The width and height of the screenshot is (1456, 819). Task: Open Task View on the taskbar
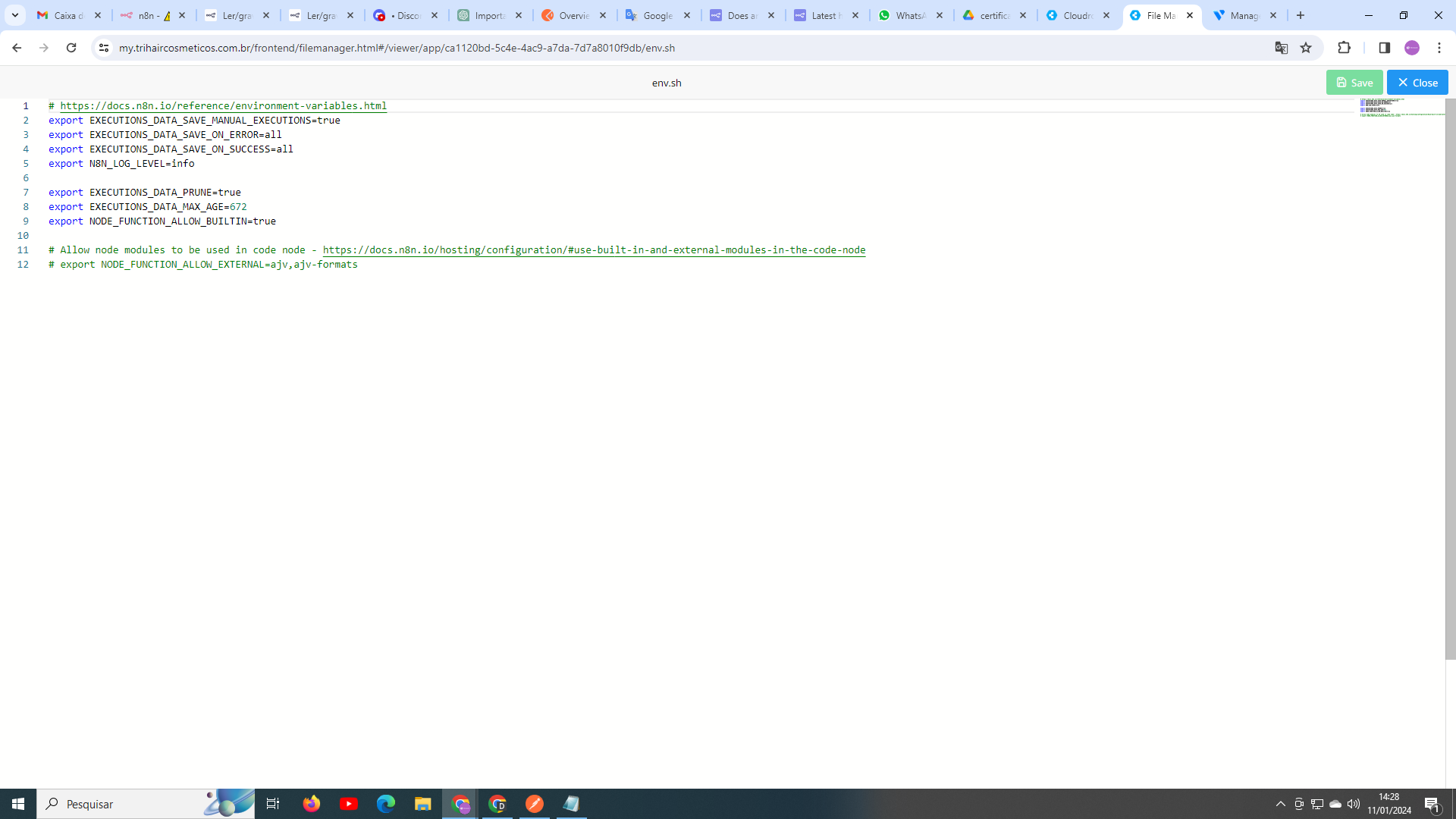[273, 804]
